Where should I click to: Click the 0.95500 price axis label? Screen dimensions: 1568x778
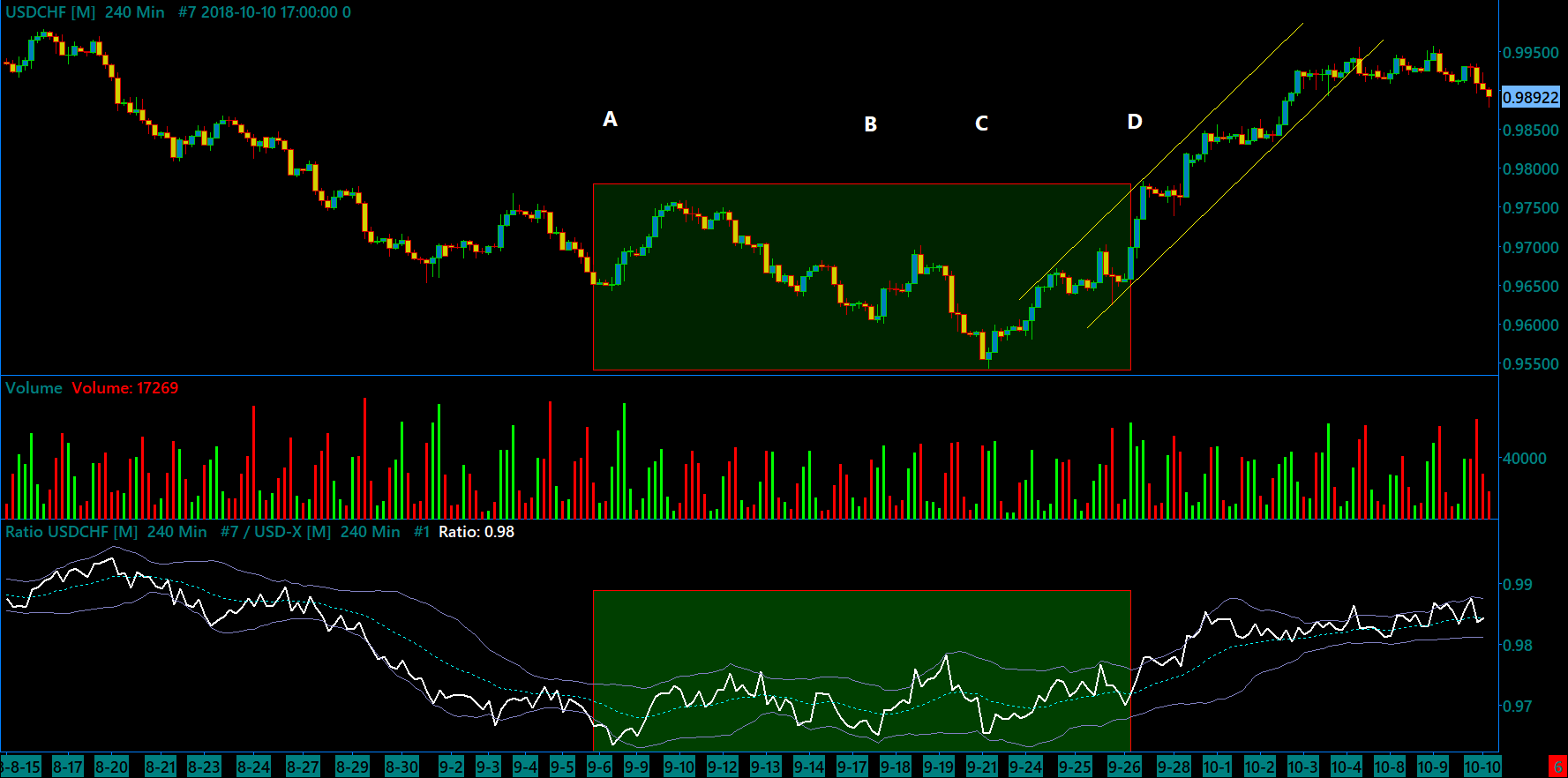tap(1531, 364)
